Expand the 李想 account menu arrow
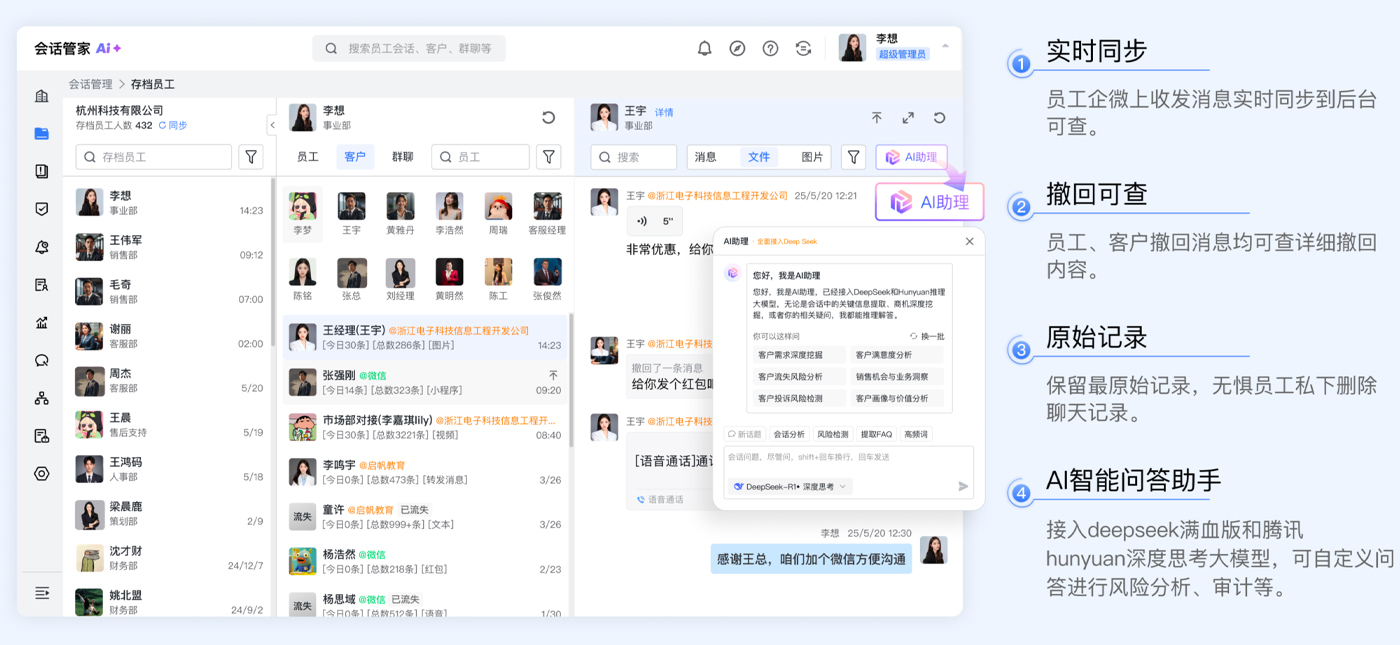 click(x=945, y=46)
